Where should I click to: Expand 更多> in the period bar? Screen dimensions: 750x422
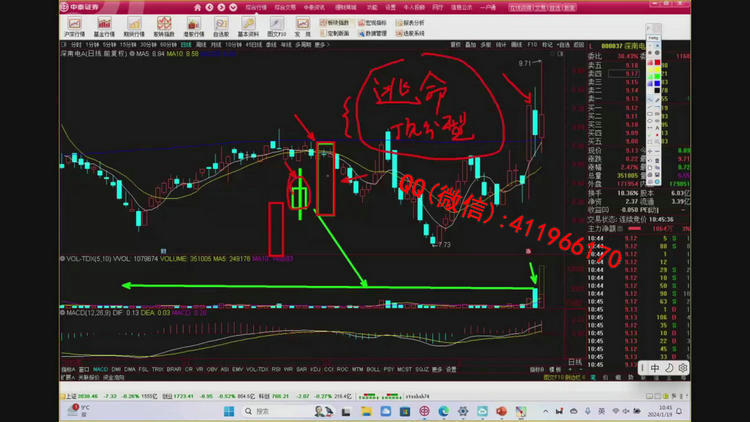point(321,44)
